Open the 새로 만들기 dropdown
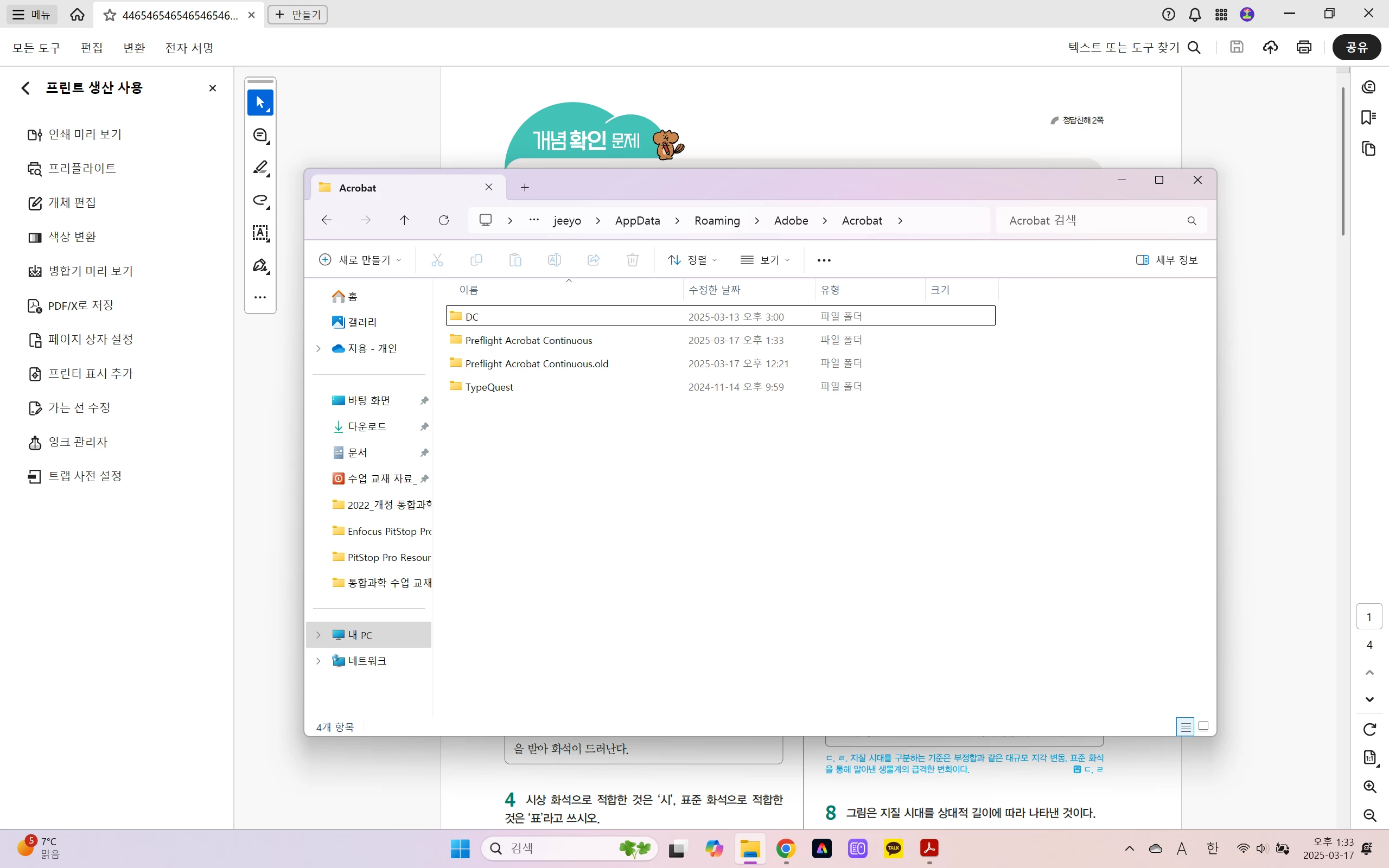This screenshot has height=868, width=1389. tap(360, 260)
